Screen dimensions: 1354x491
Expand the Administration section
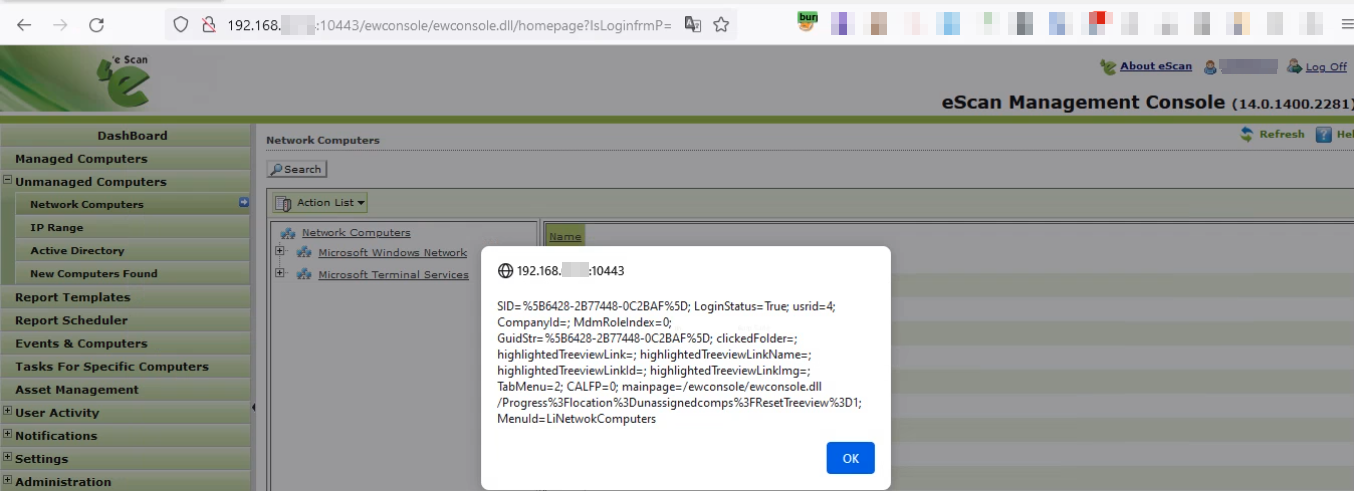click(x=7, y=480)
